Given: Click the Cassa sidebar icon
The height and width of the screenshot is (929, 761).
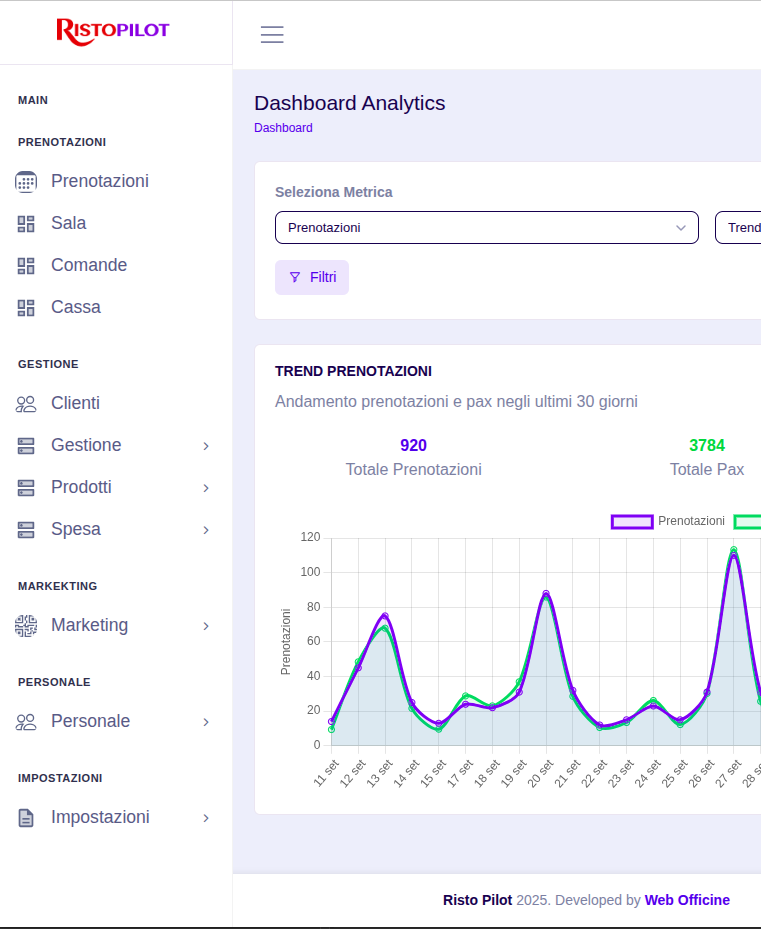Looking at the screenshot, I should 26,307.
